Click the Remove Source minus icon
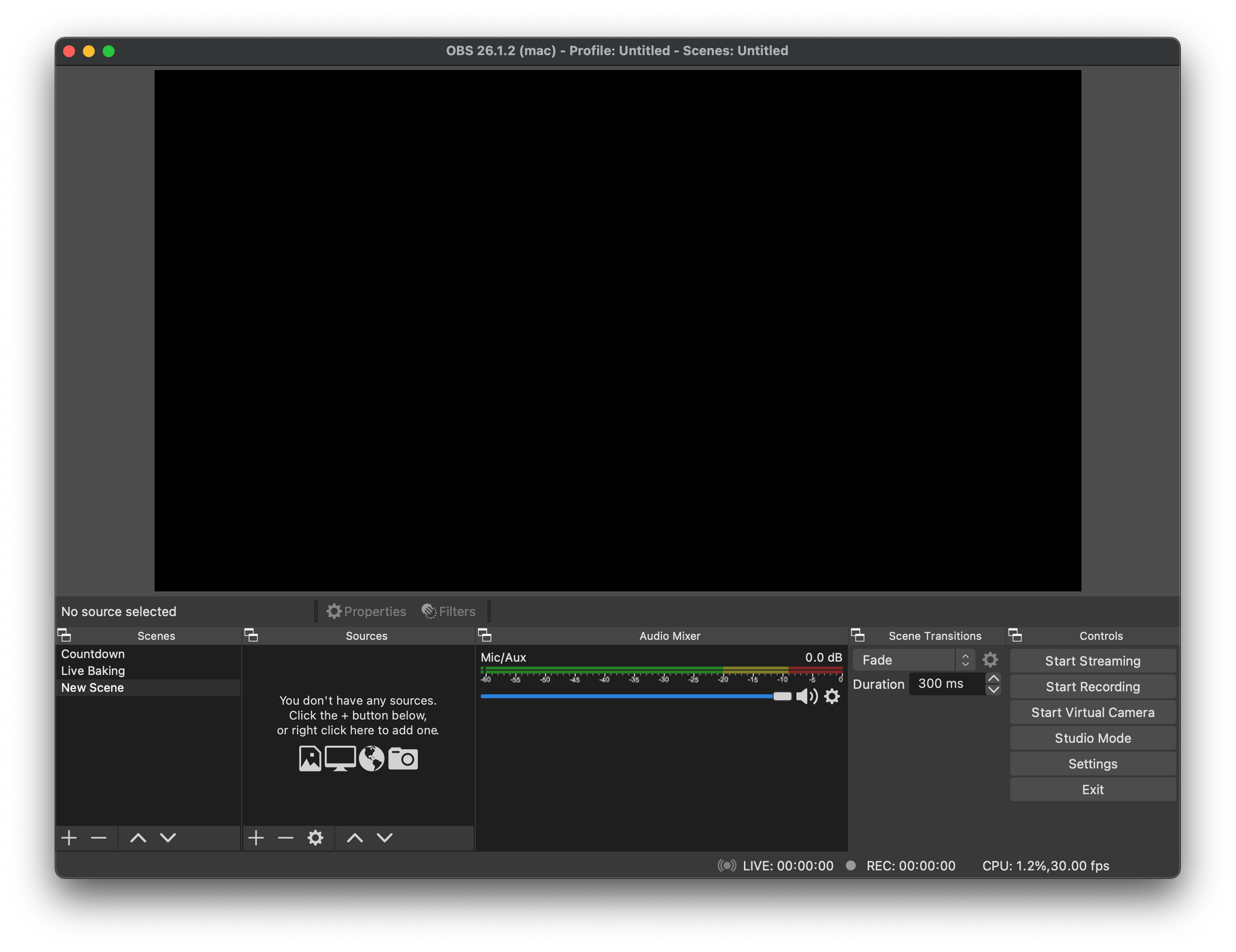 285,837
